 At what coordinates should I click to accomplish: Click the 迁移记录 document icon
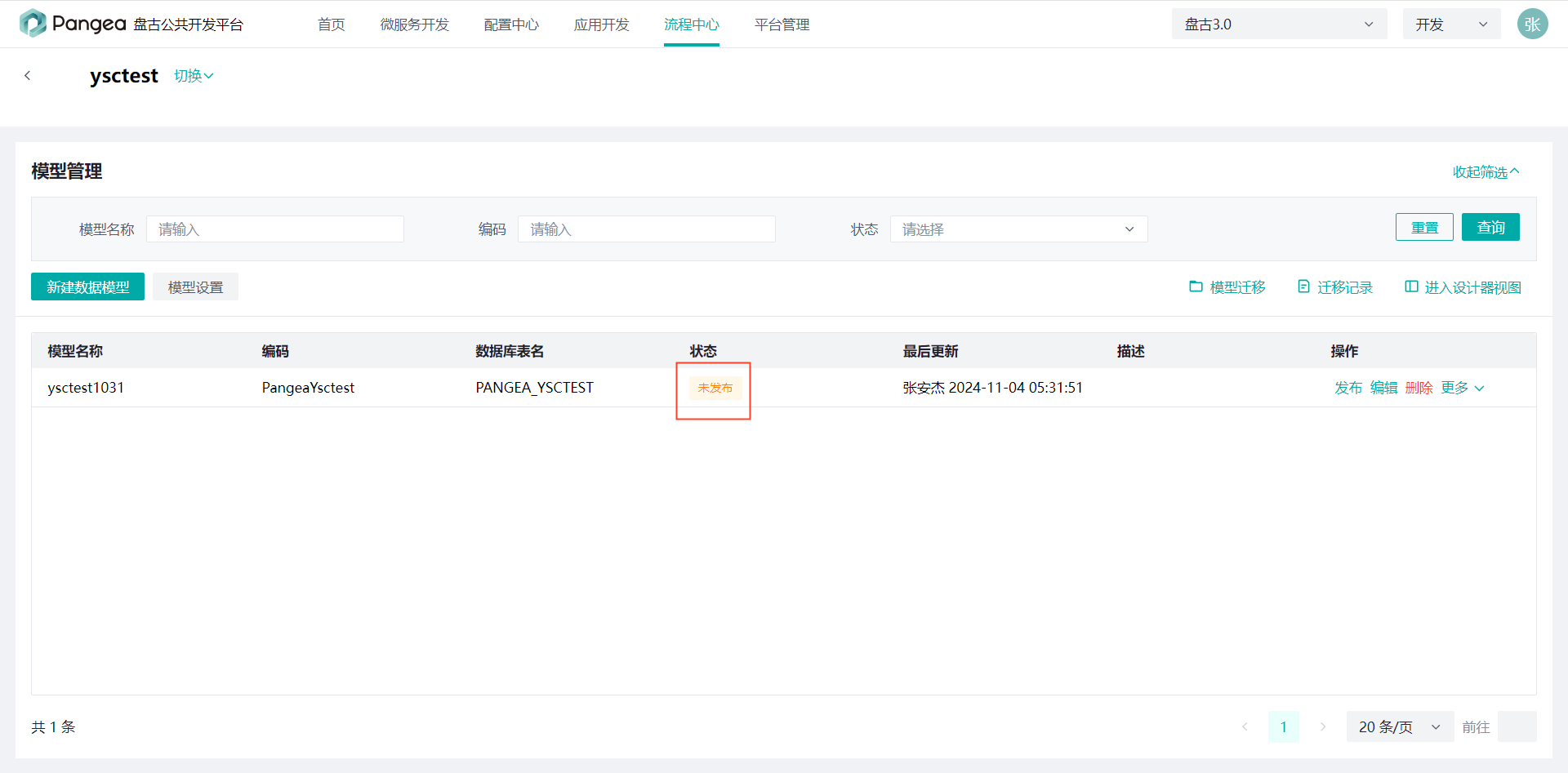click(1303, 287)
